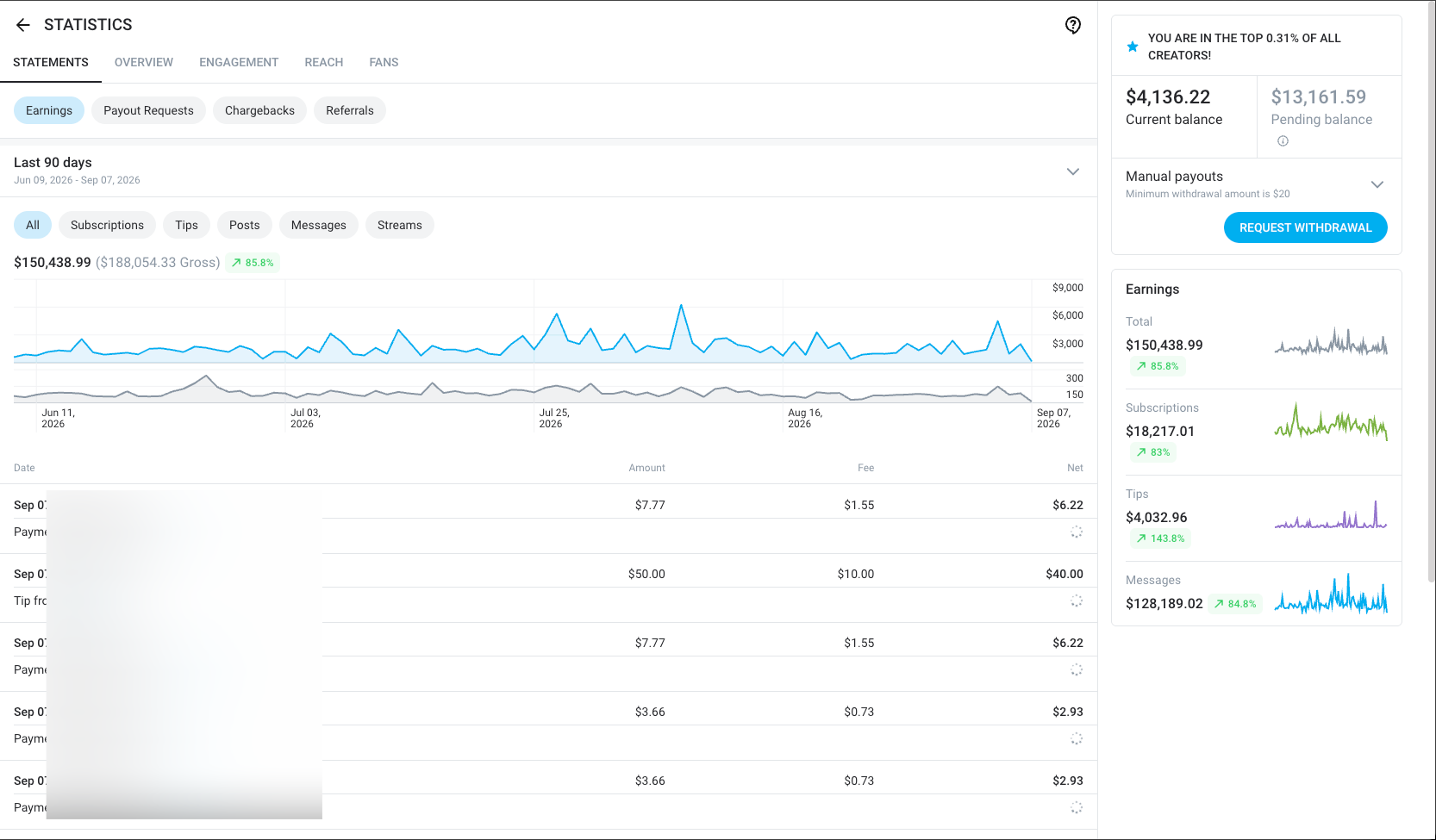Image resolution: width=1436 pixels, height=840 pixels.
Task: Click the Jul 25, 2026 chart axis label
Action: pyautogui.click(x=554, y=418)
